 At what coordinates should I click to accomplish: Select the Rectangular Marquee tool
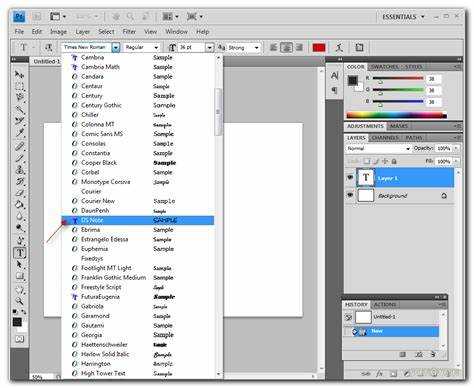(x=19, y=86)
